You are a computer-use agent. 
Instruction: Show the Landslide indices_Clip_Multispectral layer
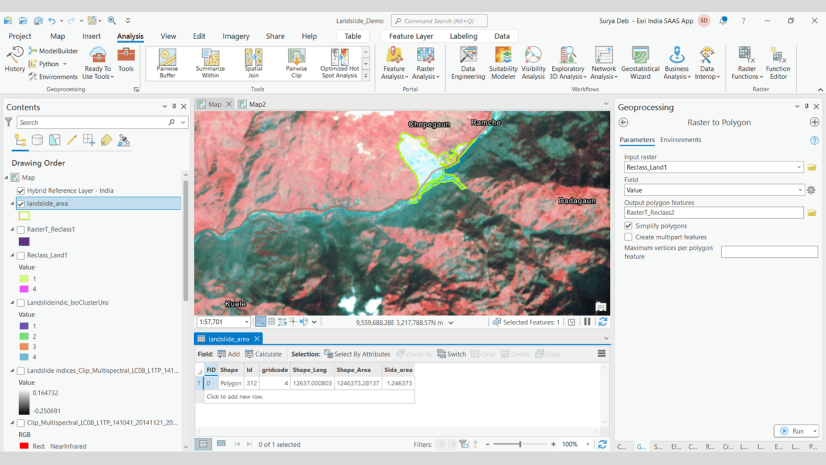(21, 371)
